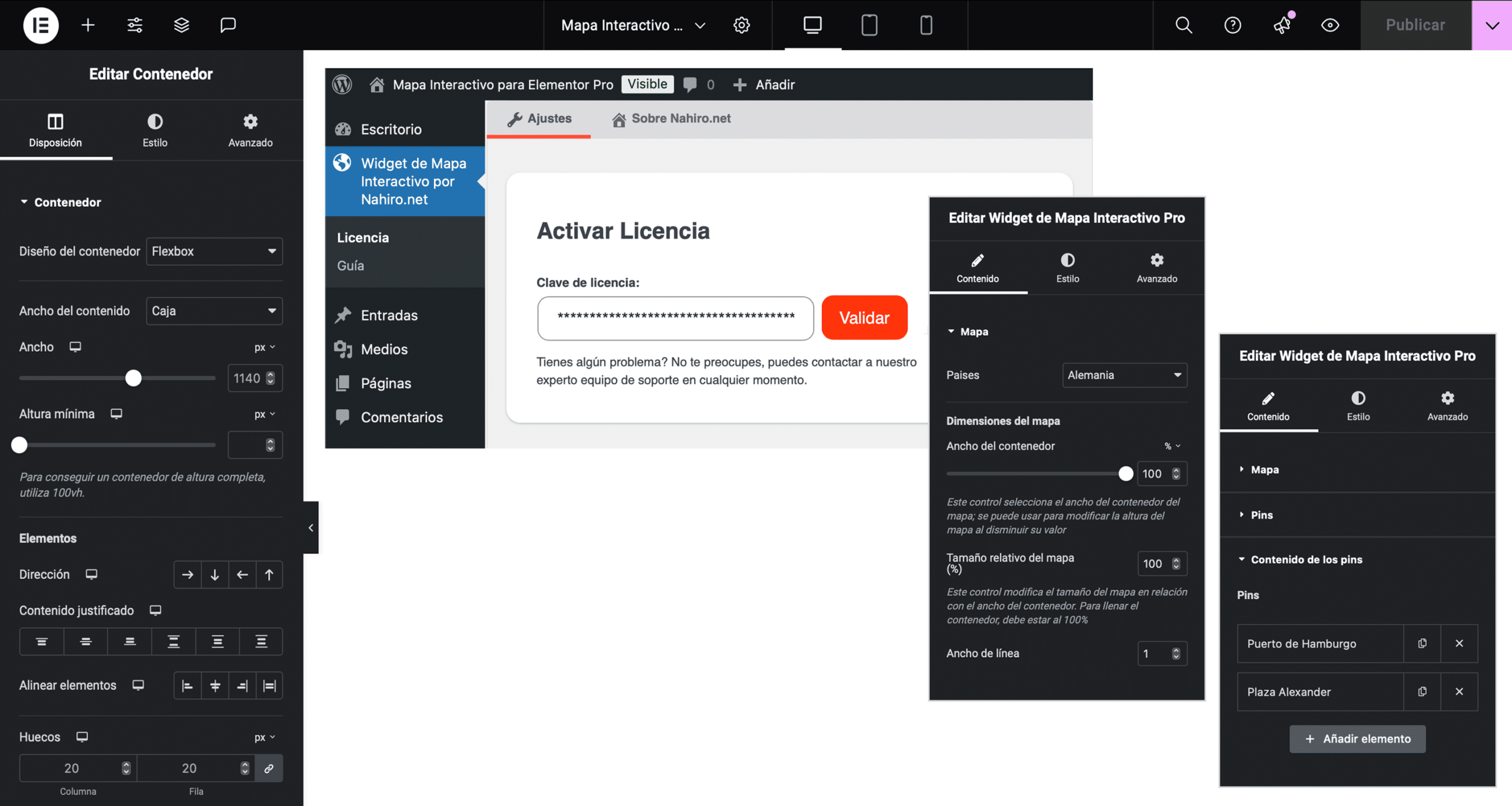1512x806 pixels.
Task: Collapse the left panel arrow handle
Action: pos(311,528)
